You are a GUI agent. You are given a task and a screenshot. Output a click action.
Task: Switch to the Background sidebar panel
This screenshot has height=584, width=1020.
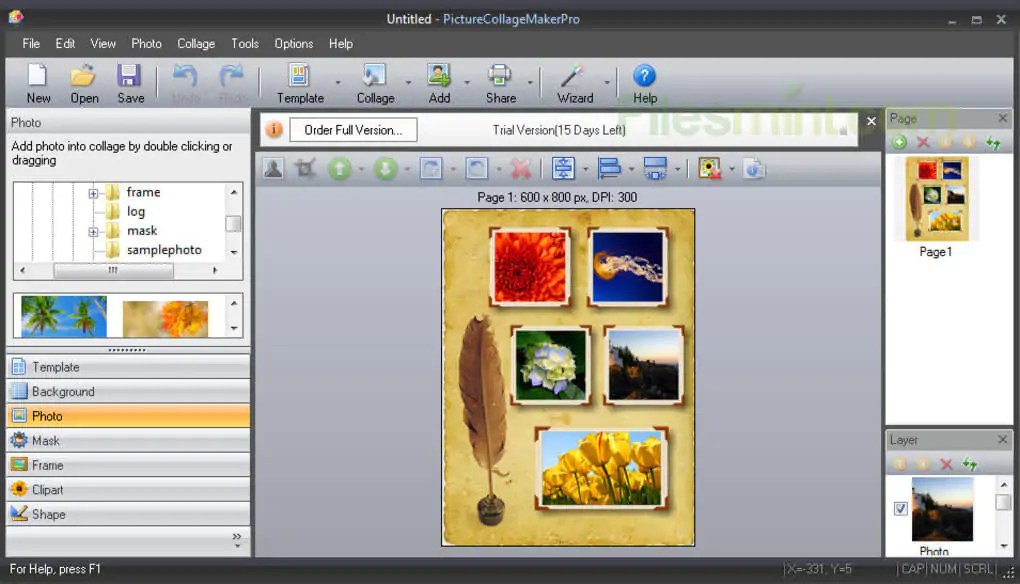pyautogui.click(x=127, y=391)
